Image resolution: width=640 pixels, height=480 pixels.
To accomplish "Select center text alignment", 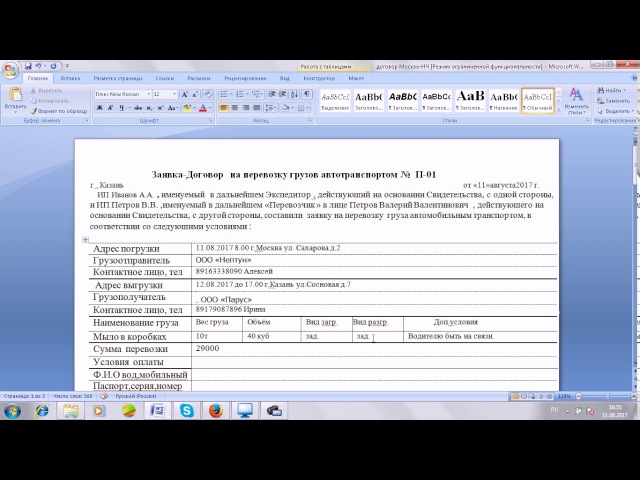I will tap(235, 108).
